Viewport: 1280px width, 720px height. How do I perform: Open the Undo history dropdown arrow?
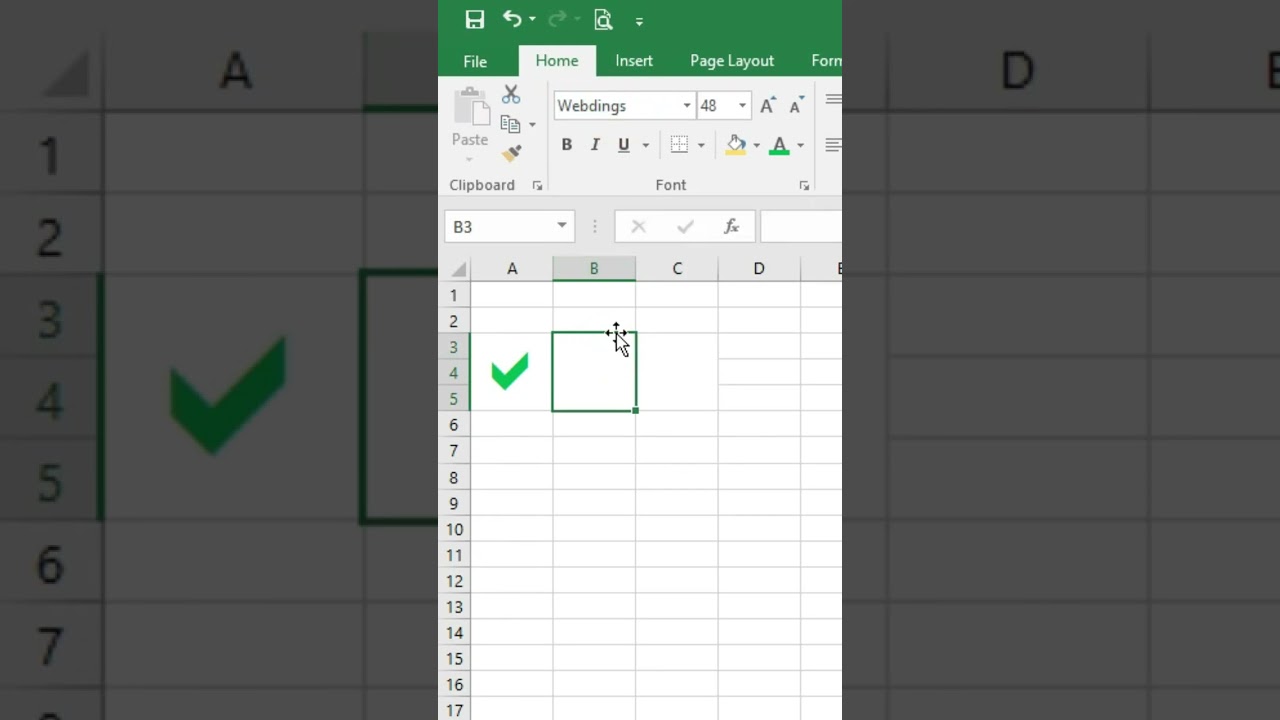(532, 19)
